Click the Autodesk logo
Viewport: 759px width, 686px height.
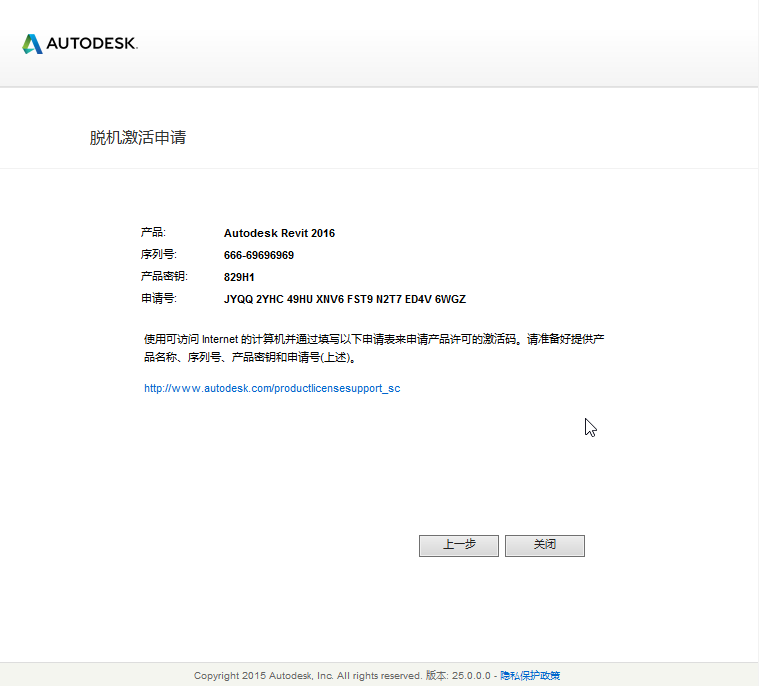[80, 44]
